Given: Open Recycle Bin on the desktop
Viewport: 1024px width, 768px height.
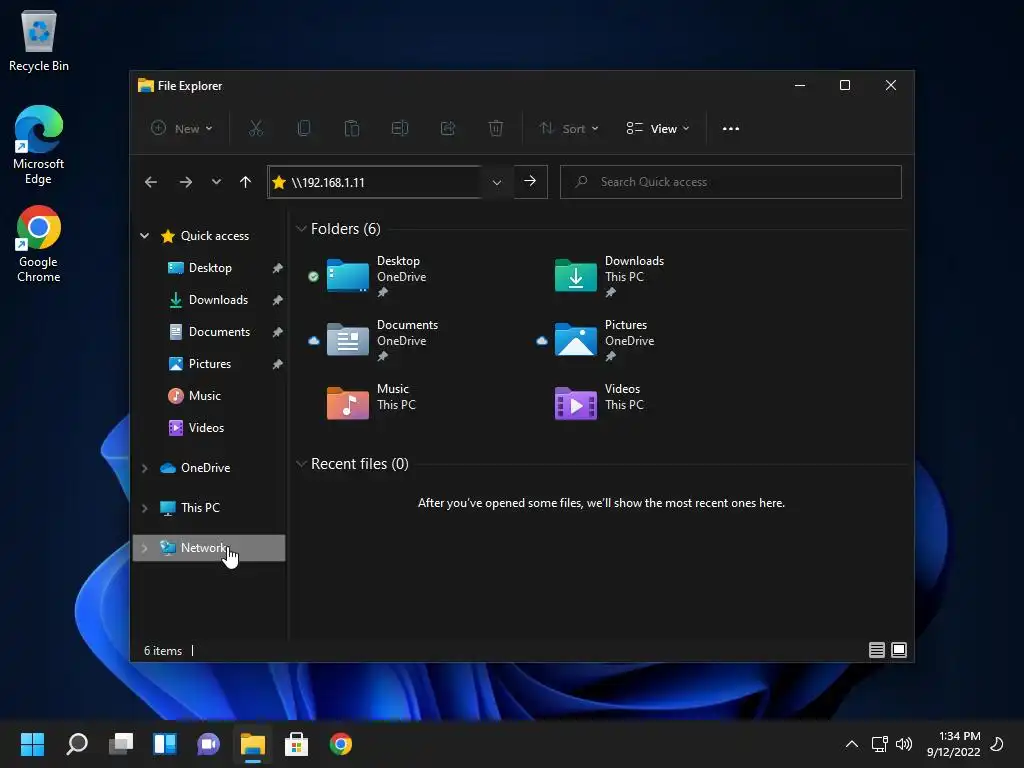Looking at the screenshot, I should click(39, 41).
